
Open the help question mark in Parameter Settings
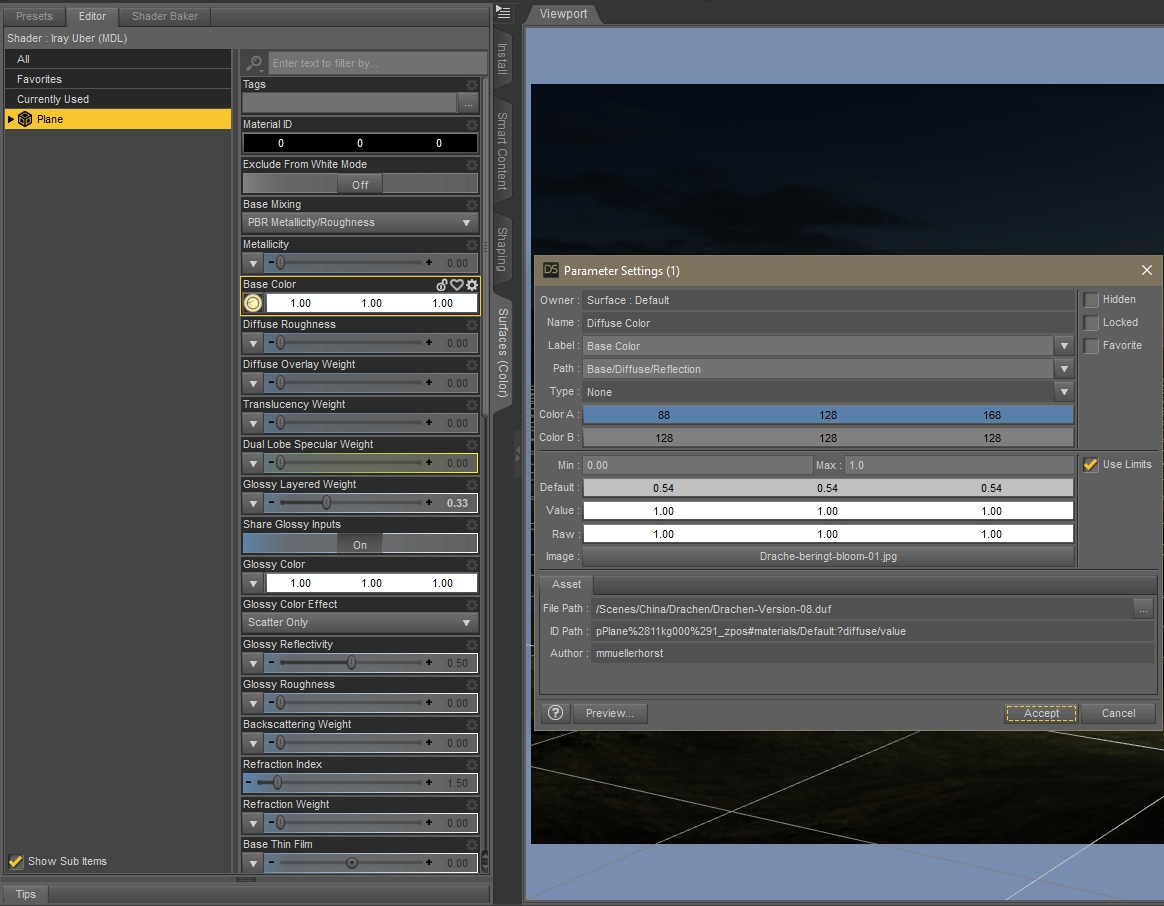coord(555,713)
